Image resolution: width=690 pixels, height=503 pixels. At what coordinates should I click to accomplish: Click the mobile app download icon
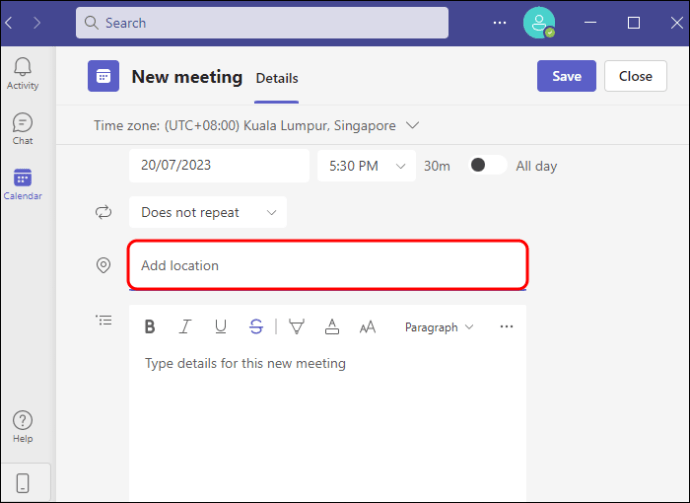click(x=22, y=483)
